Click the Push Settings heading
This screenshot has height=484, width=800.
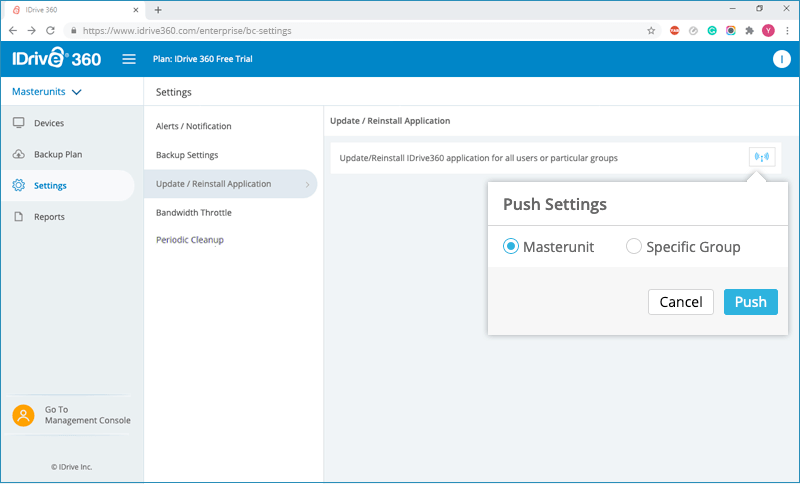tap(555, 204)
